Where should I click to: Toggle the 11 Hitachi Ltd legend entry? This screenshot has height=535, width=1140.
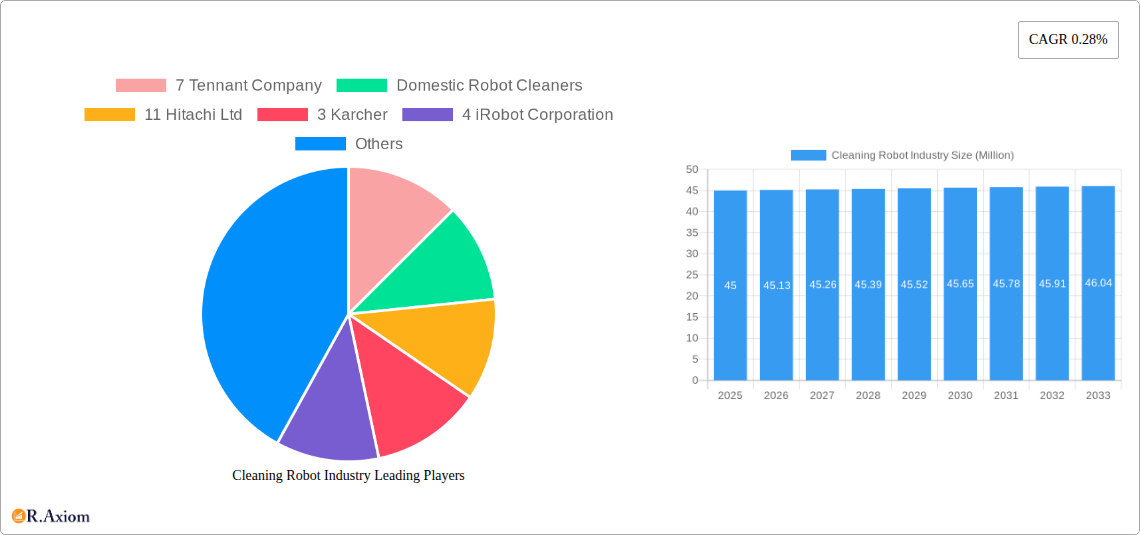point(163,114)
